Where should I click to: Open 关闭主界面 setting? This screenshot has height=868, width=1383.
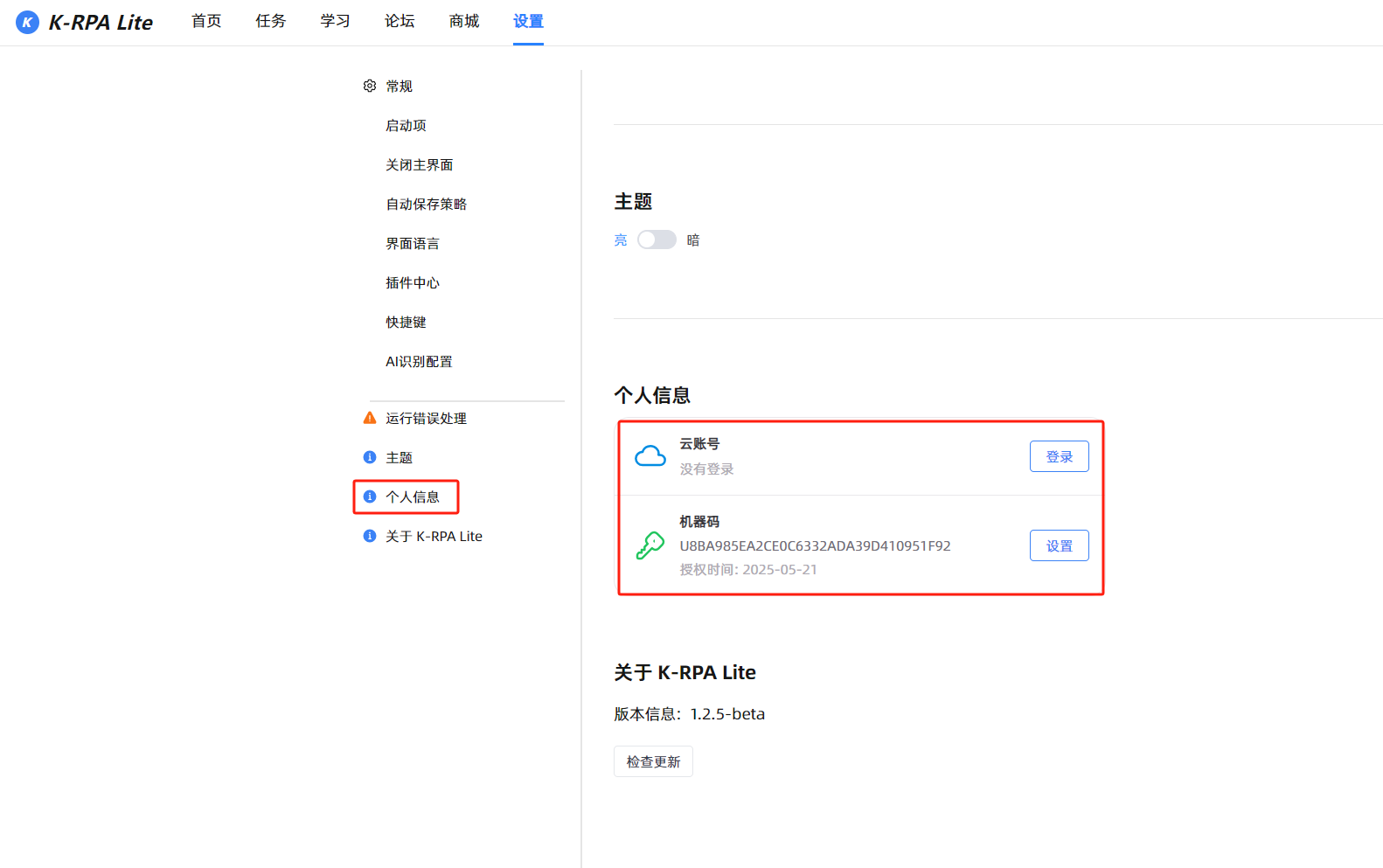[x=420, y=164]
